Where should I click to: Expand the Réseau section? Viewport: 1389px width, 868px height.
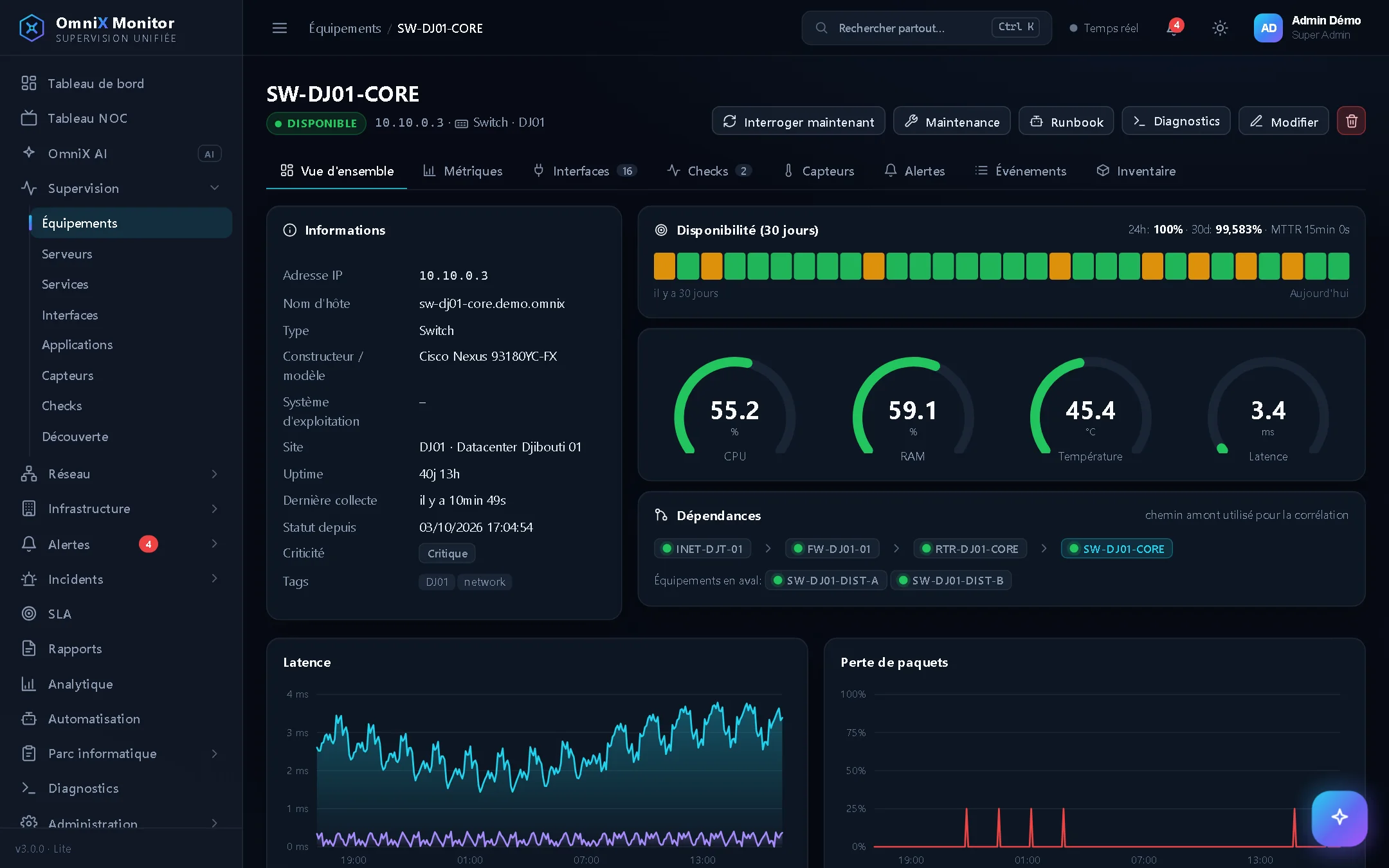pyautogui.click(x=121, y=474)
